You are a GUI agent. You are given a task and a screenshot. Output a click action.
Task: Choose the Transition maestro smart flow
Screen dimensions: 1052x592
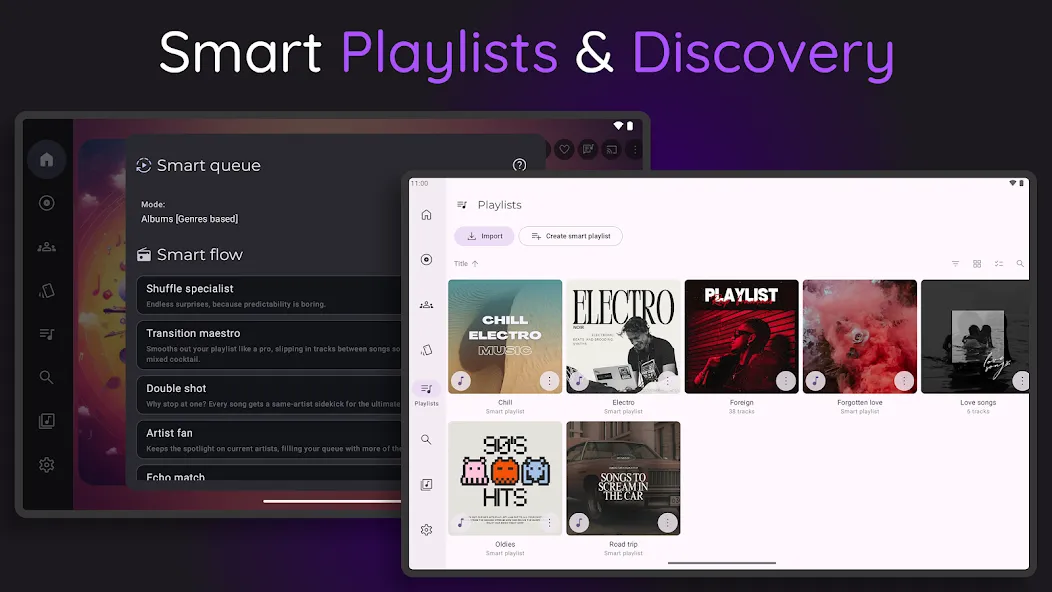[x=269, y=345]
